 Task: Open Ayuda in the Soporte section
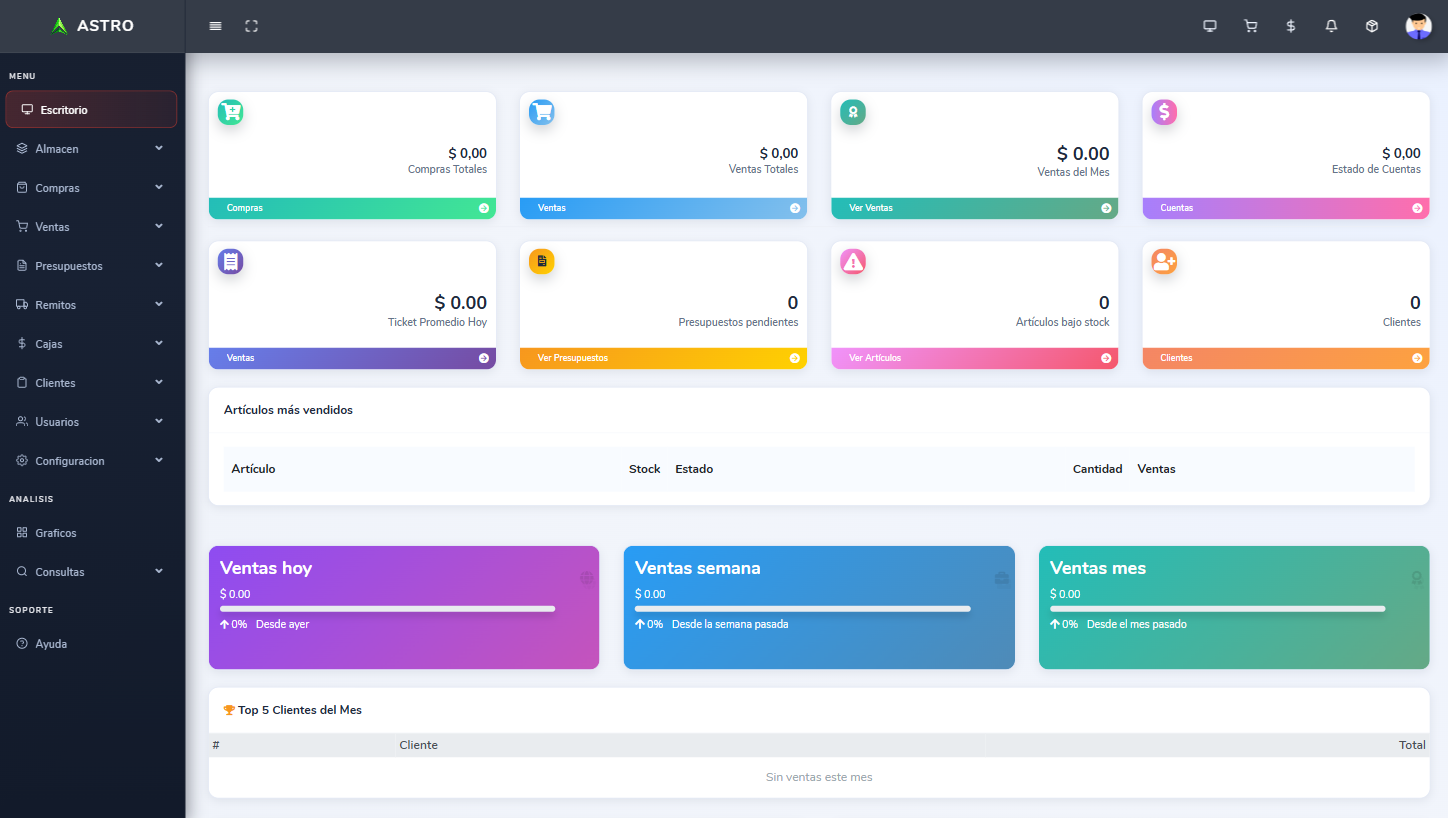point(51,644)
